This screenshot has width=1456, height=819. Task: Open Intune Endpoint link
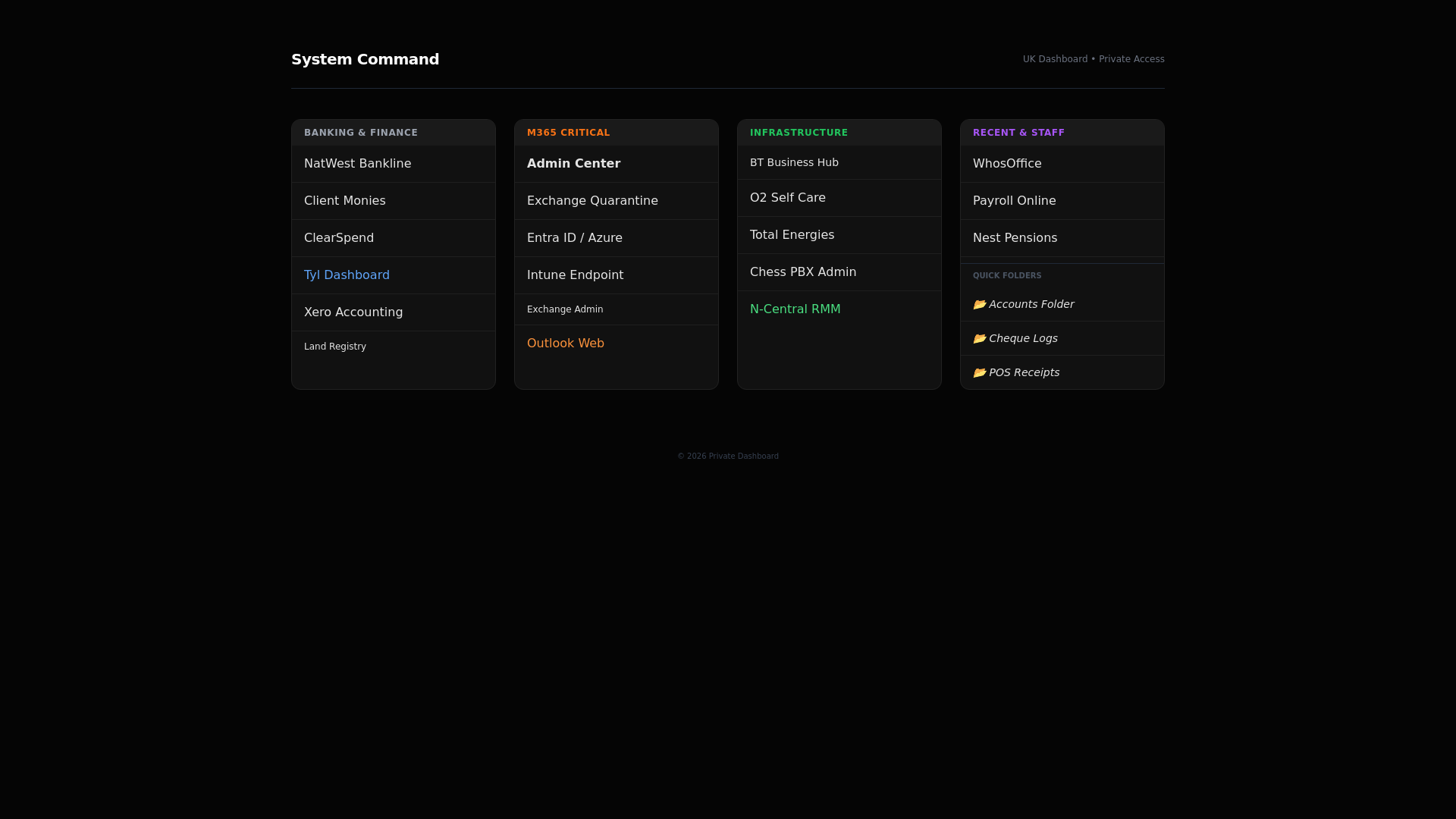pos(617,275)
